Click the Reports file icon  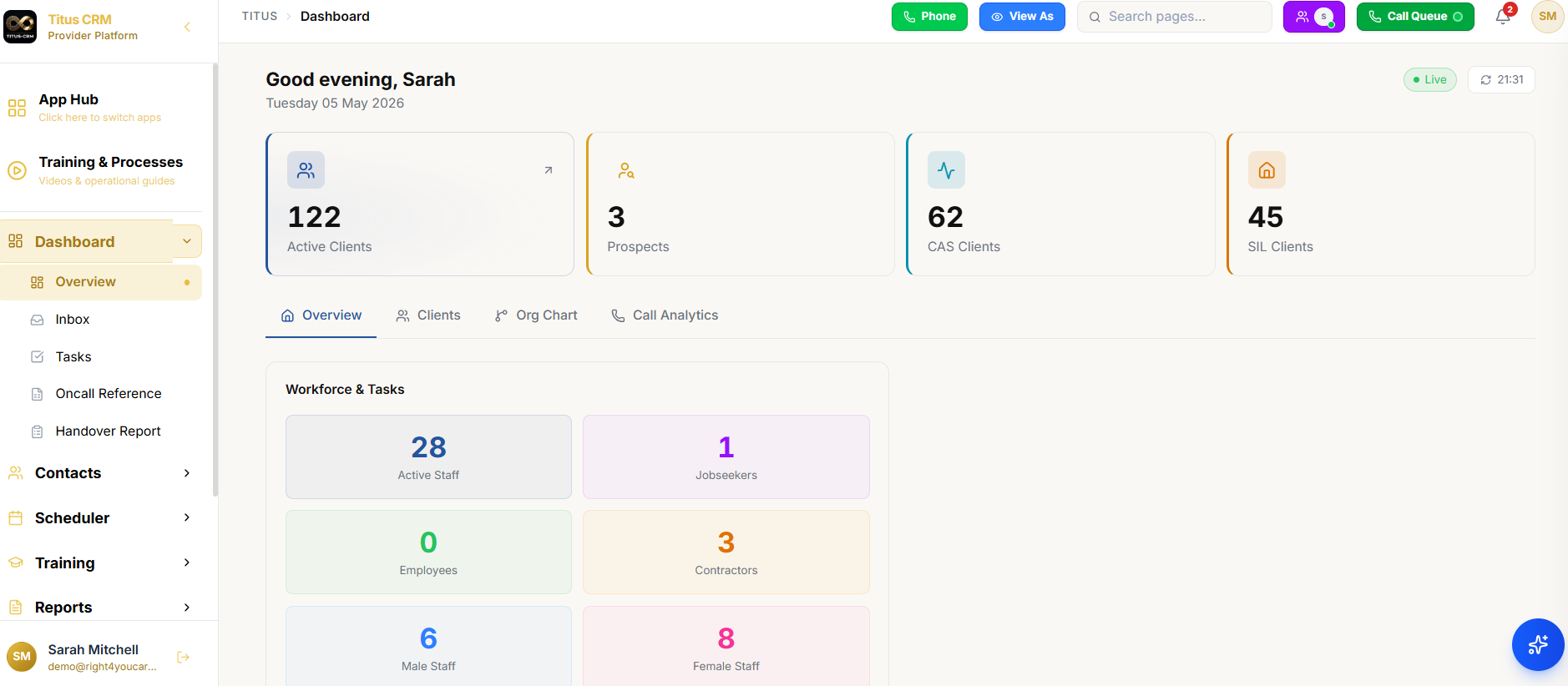(x=15, y=608)
